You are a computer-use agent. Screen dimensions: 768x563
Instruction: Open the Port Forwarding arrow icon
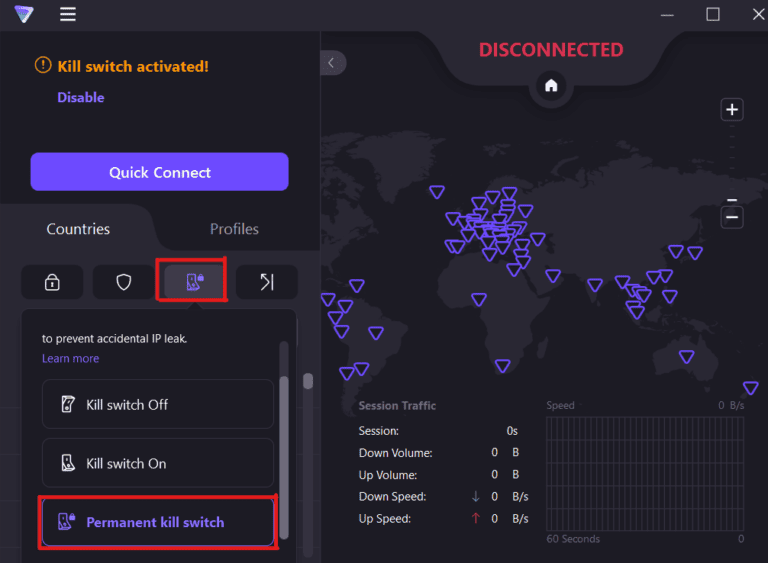[x=267, y=282]
